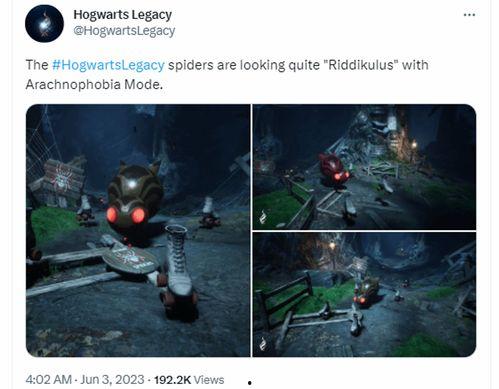Open the bottom-right screenshot thumbnail

click(x=364, y=295)
